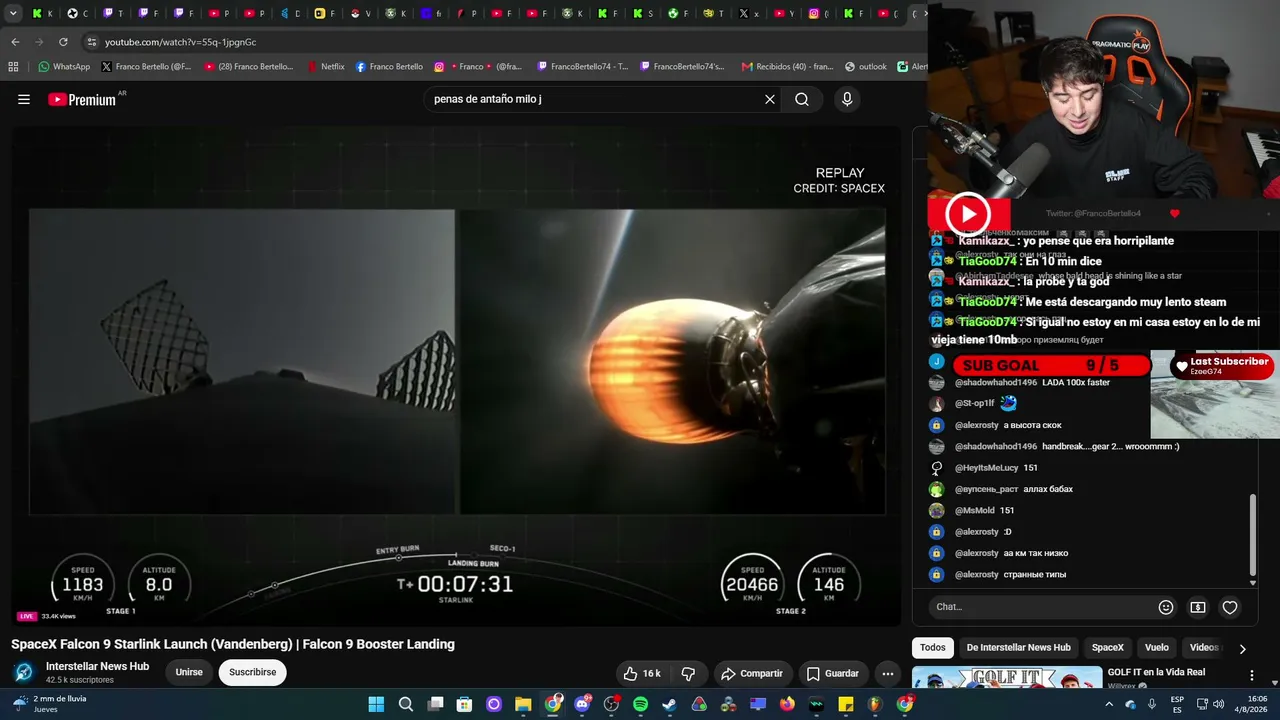
Task: Open the YouTube guide hamburger menu
Action: (x=24, y=99)
